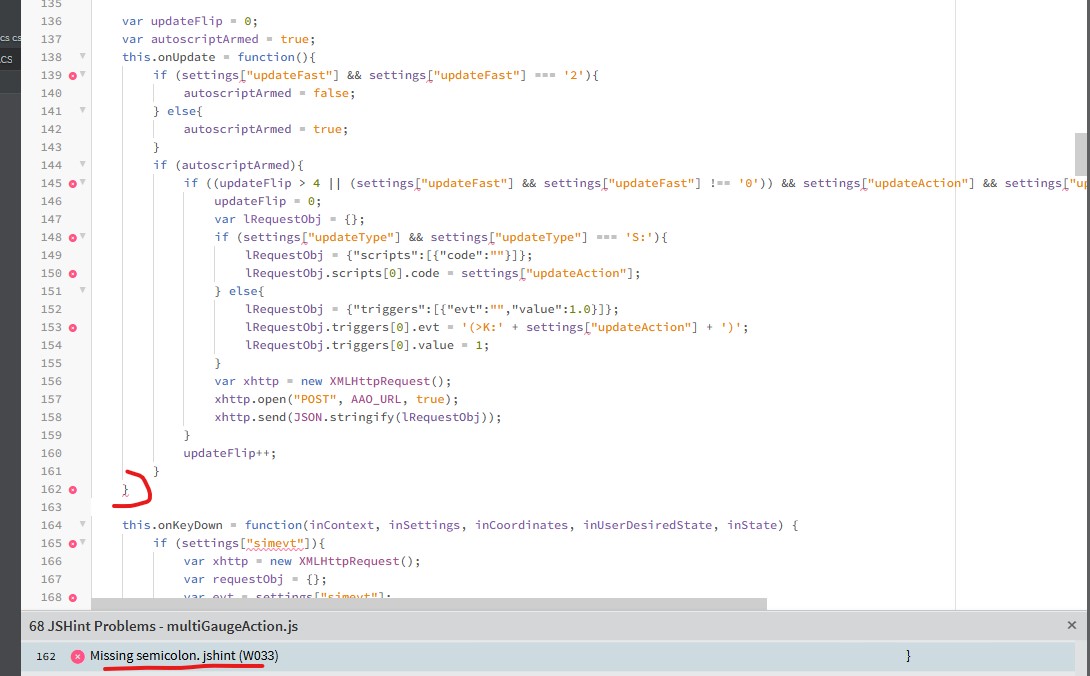This screenshot has width=1090, height=676.
Task: Click 'JSON.stringify' on line 158
Action: tap(344, 417)
